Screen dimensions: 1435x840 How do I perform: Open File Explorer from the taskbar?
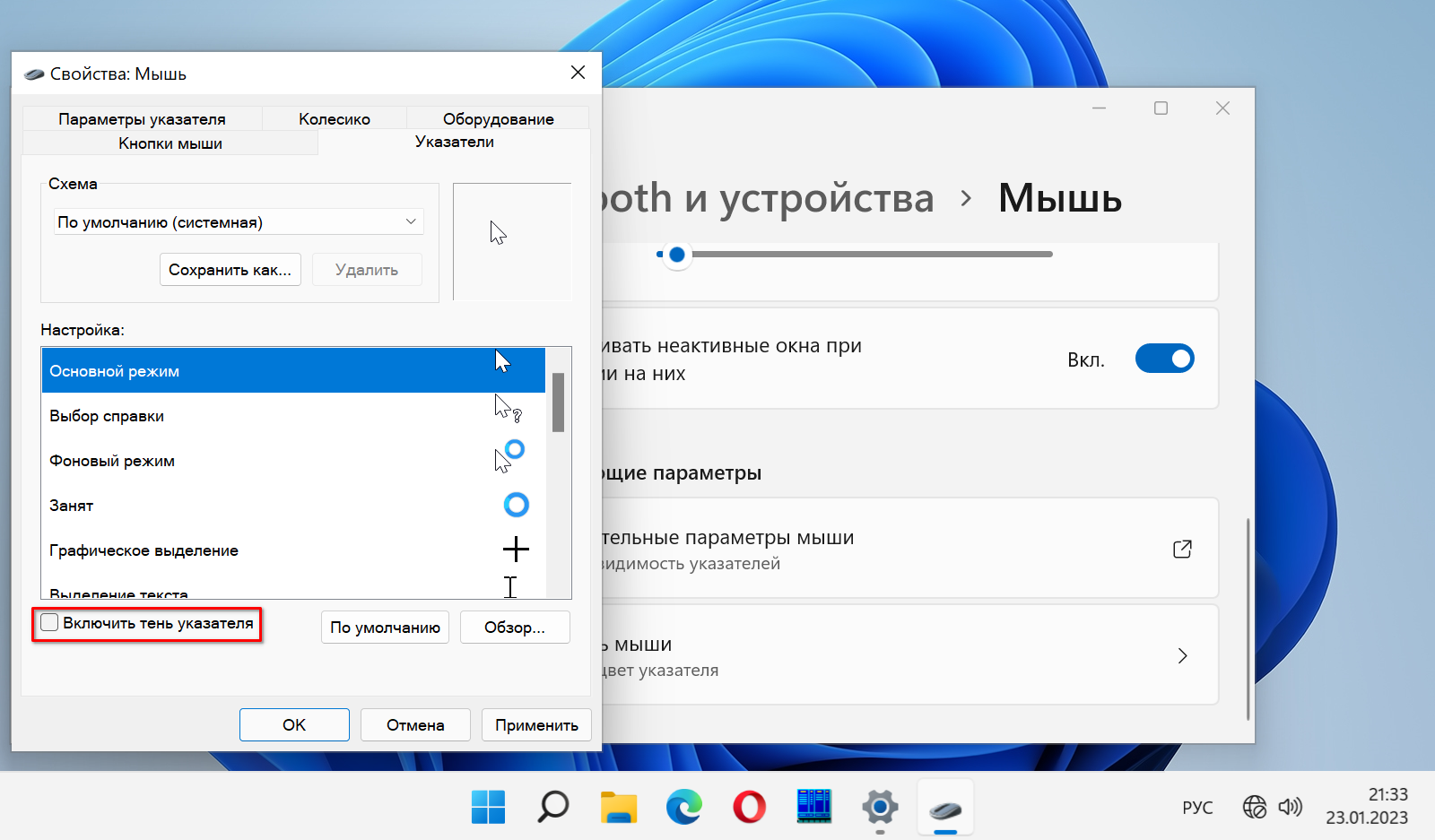[x=619, y=808]
